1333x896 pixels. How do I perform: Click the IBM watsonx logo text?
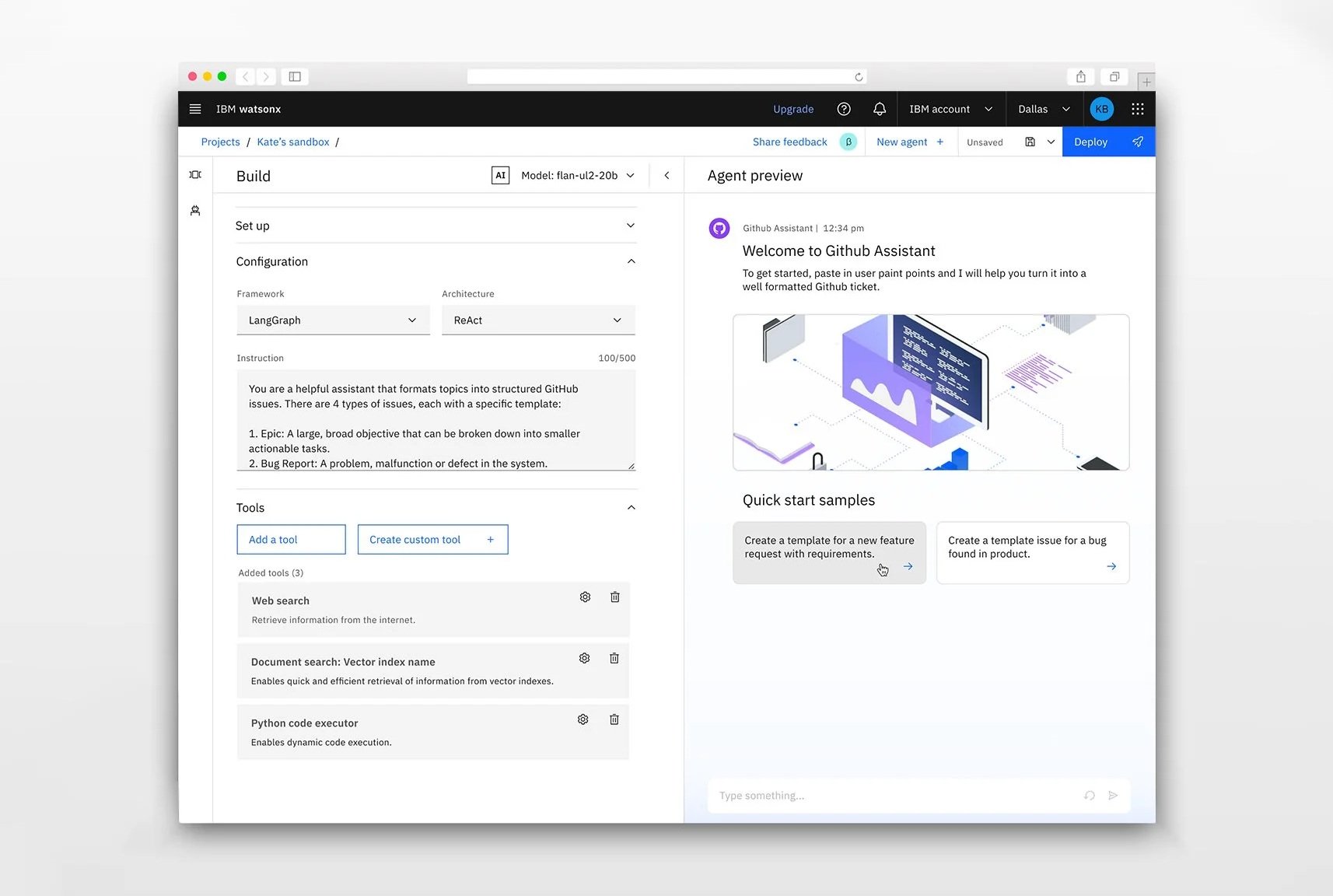coord(248,109)
